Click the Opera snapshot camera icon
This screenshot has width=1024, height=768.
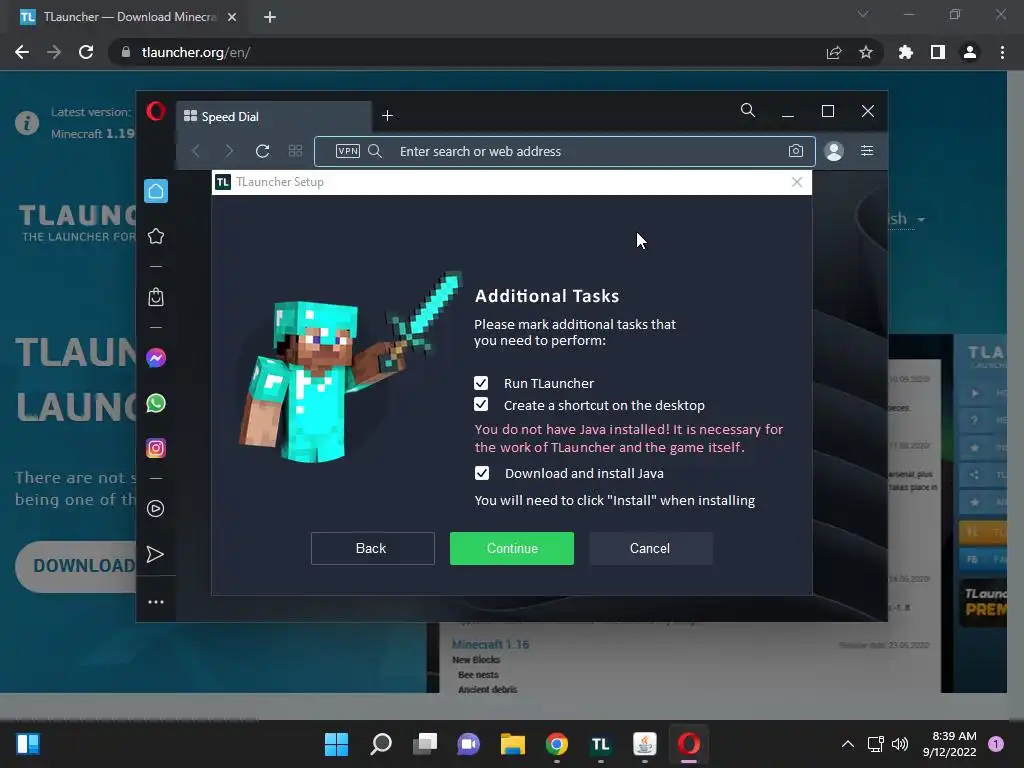[795, 151]
